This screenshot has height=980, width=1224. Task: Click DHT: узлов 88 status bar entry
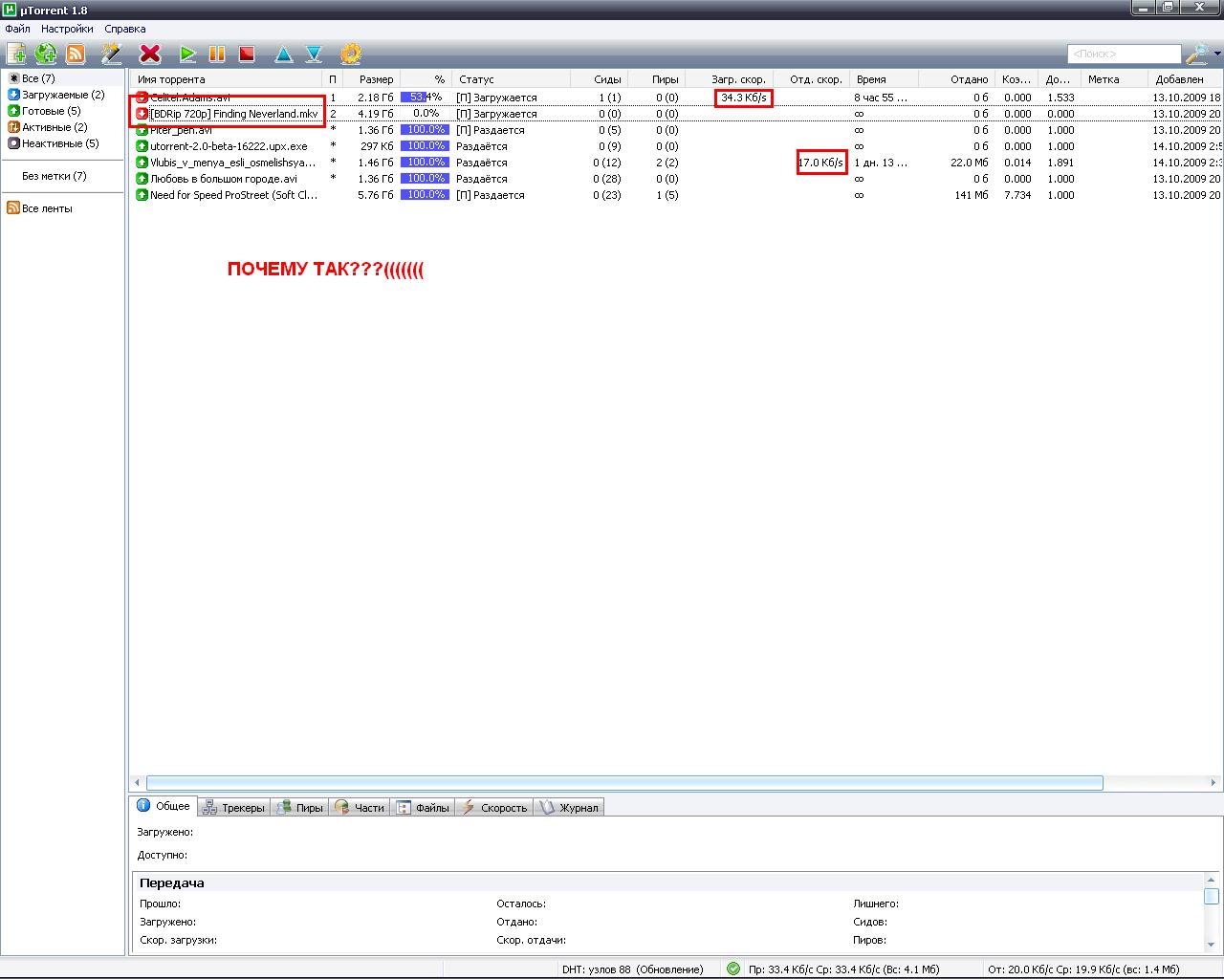pyautogui.click(x=633, y=969)
